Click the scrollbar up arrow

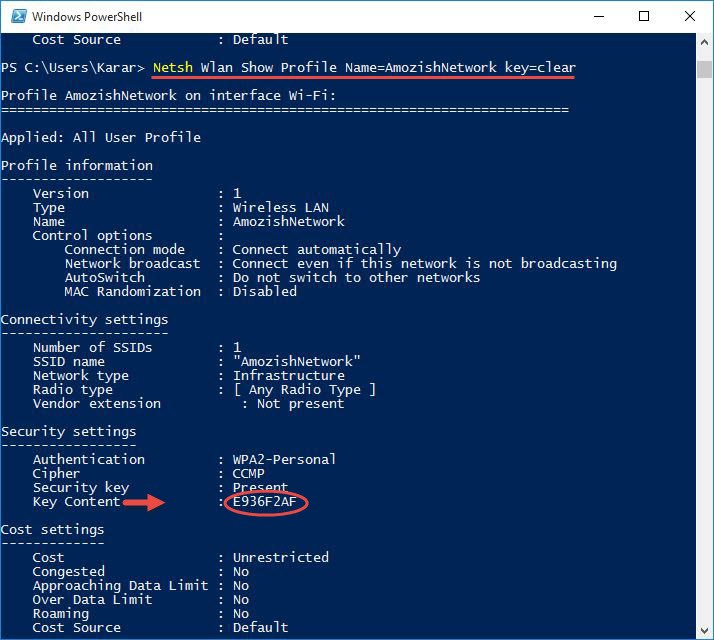[704, 42]
